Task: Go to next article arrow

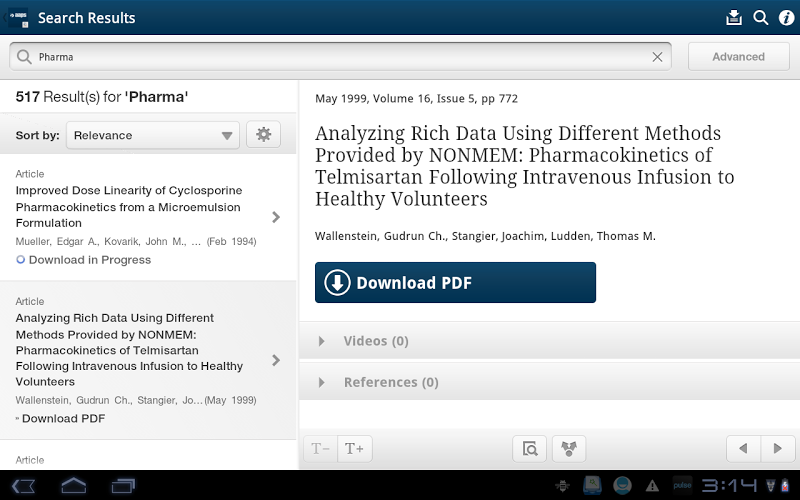Action: coord(778,449)
